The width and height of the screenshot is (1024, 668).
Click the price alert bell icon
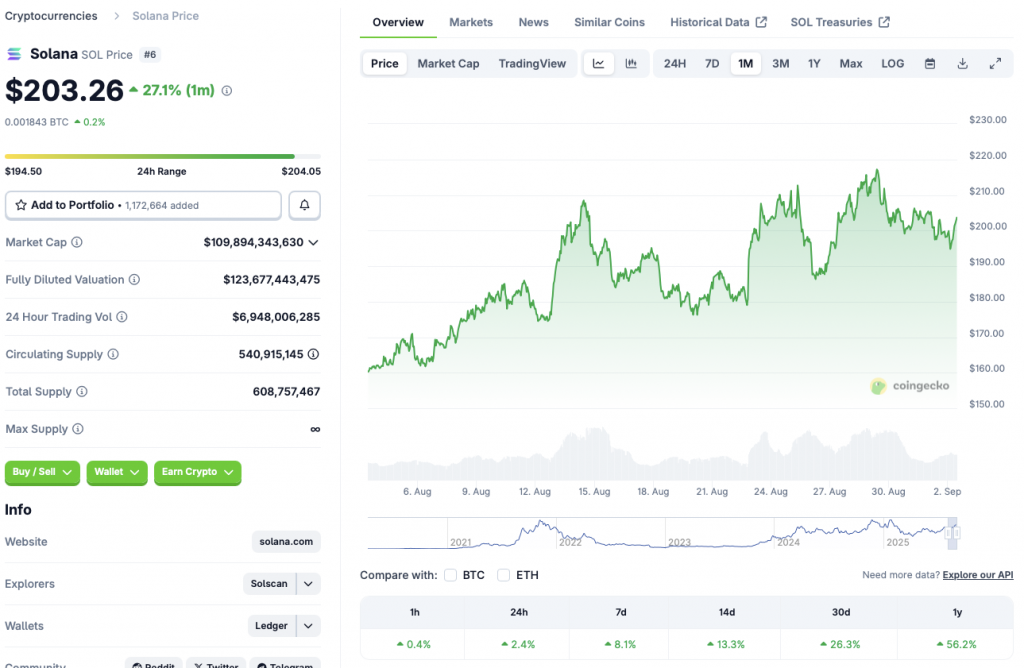304,205
